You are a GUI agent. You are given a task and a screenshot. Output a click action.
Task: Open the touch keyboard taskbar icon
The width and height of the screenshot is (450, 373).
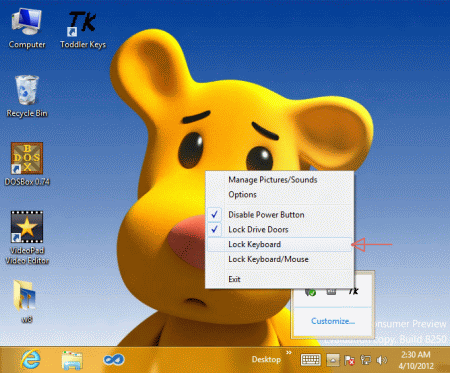tap(310, 360)
